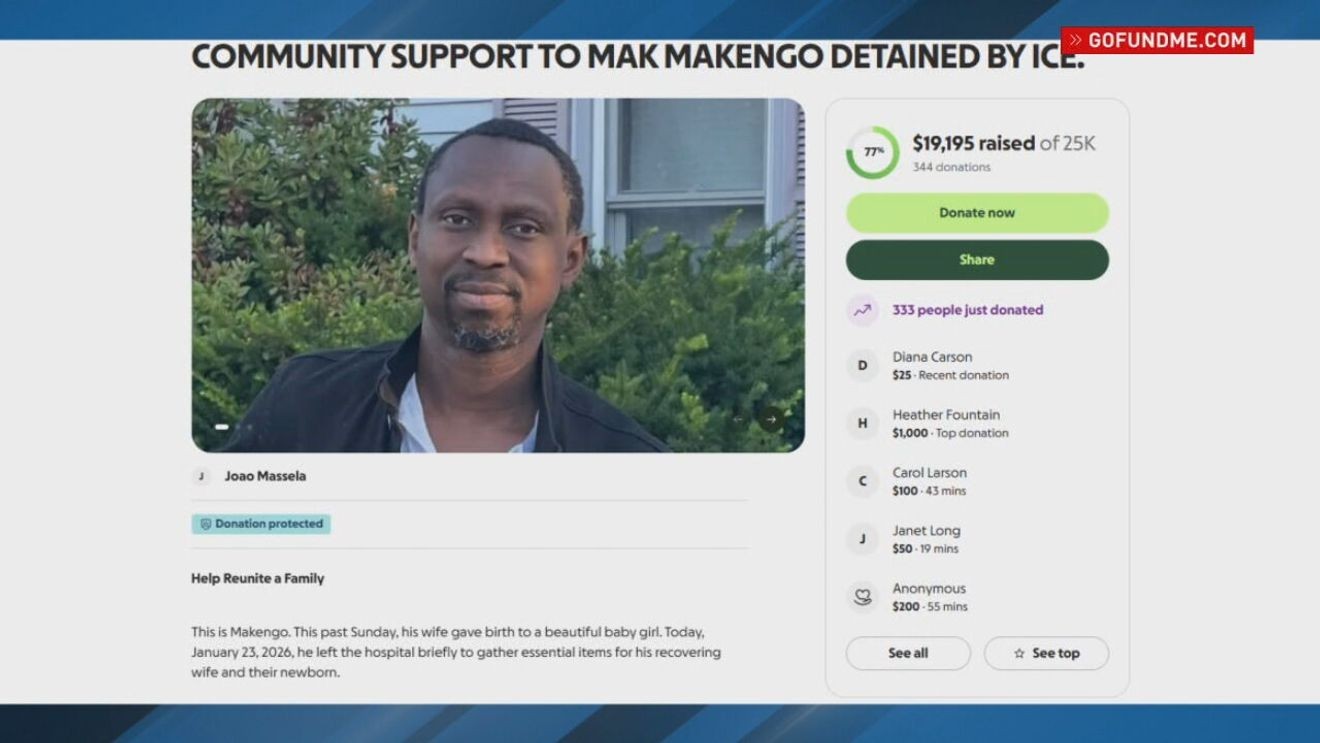Open the See all donations list
This screenshot has width=1320, height=743.
click(x=908, y=653)
